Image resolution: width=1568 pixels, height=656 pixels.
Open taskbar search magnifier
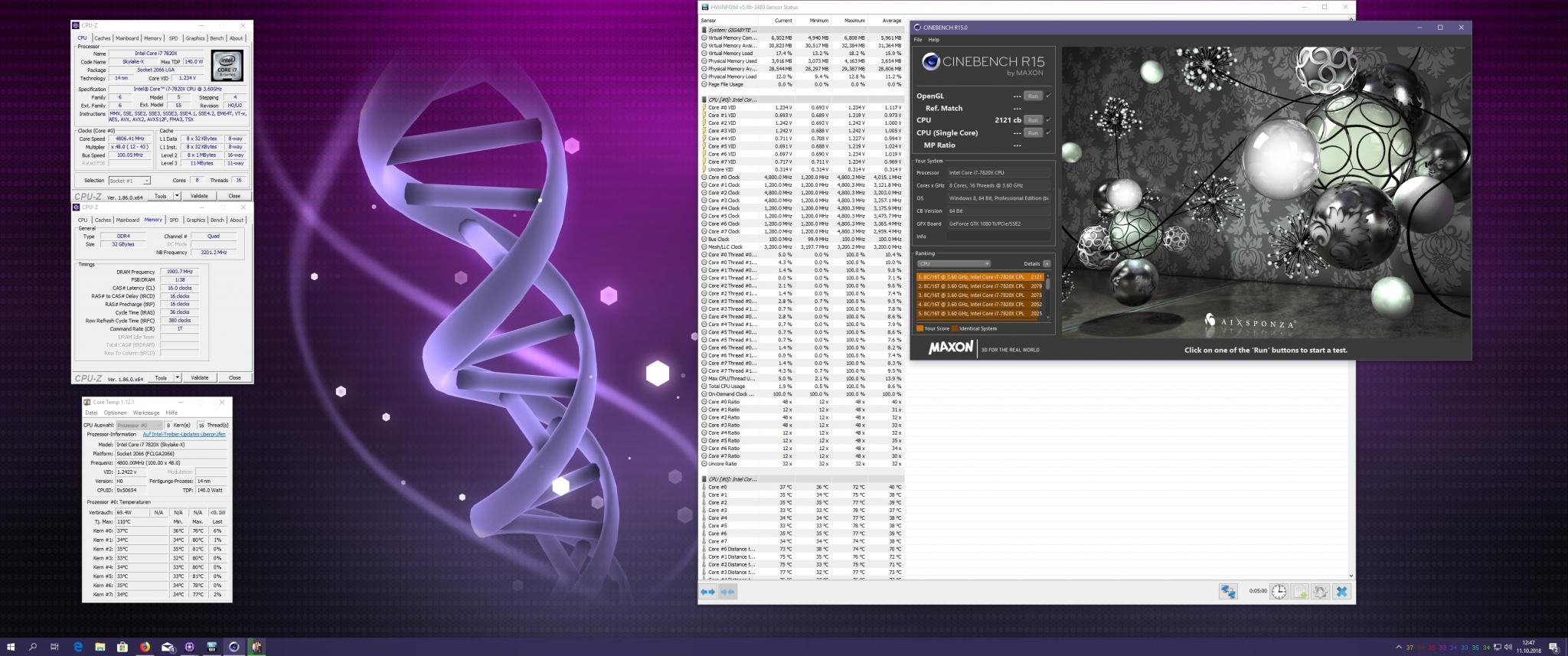[x=33, y=647]
